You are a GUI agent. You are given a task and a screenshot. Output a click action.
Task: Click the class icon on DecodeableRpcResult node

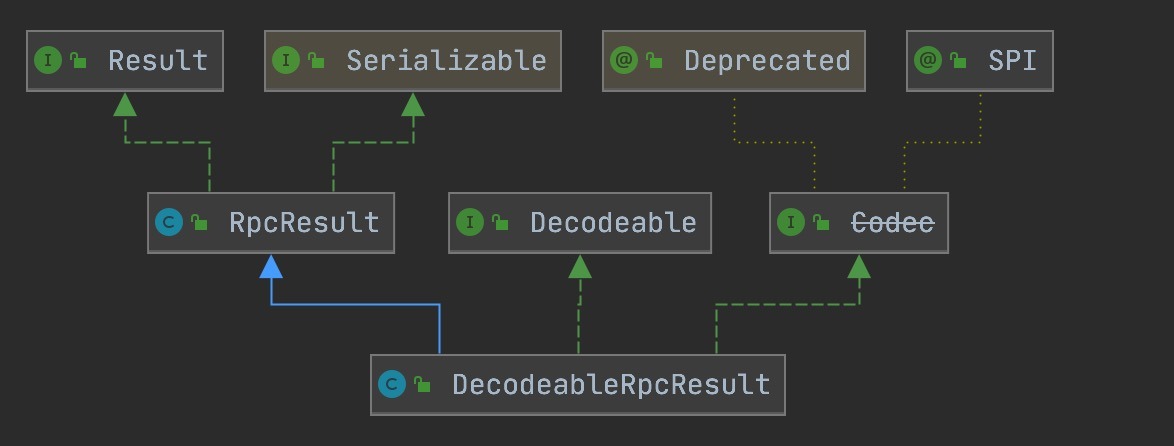click(392, 384)
